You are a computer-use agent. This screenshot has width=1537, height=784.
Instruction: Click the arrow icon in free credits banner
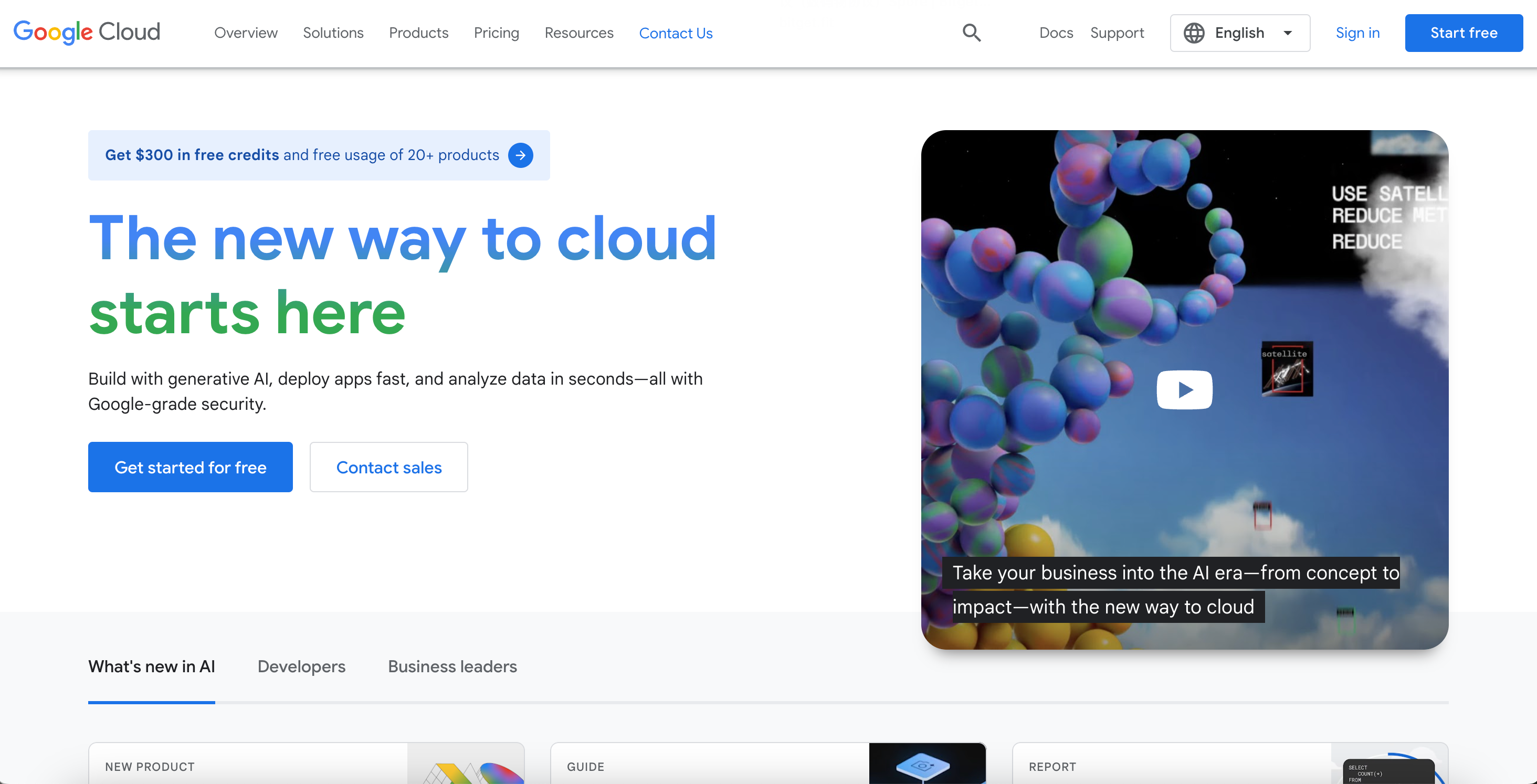point(521,155)
